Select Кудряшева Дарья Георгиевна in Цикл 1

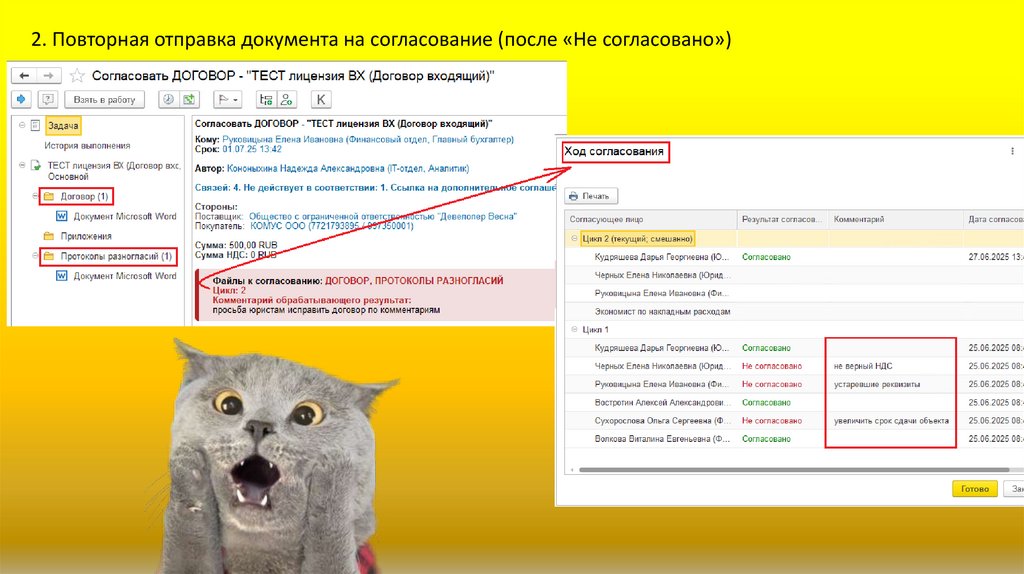point(662,348)
